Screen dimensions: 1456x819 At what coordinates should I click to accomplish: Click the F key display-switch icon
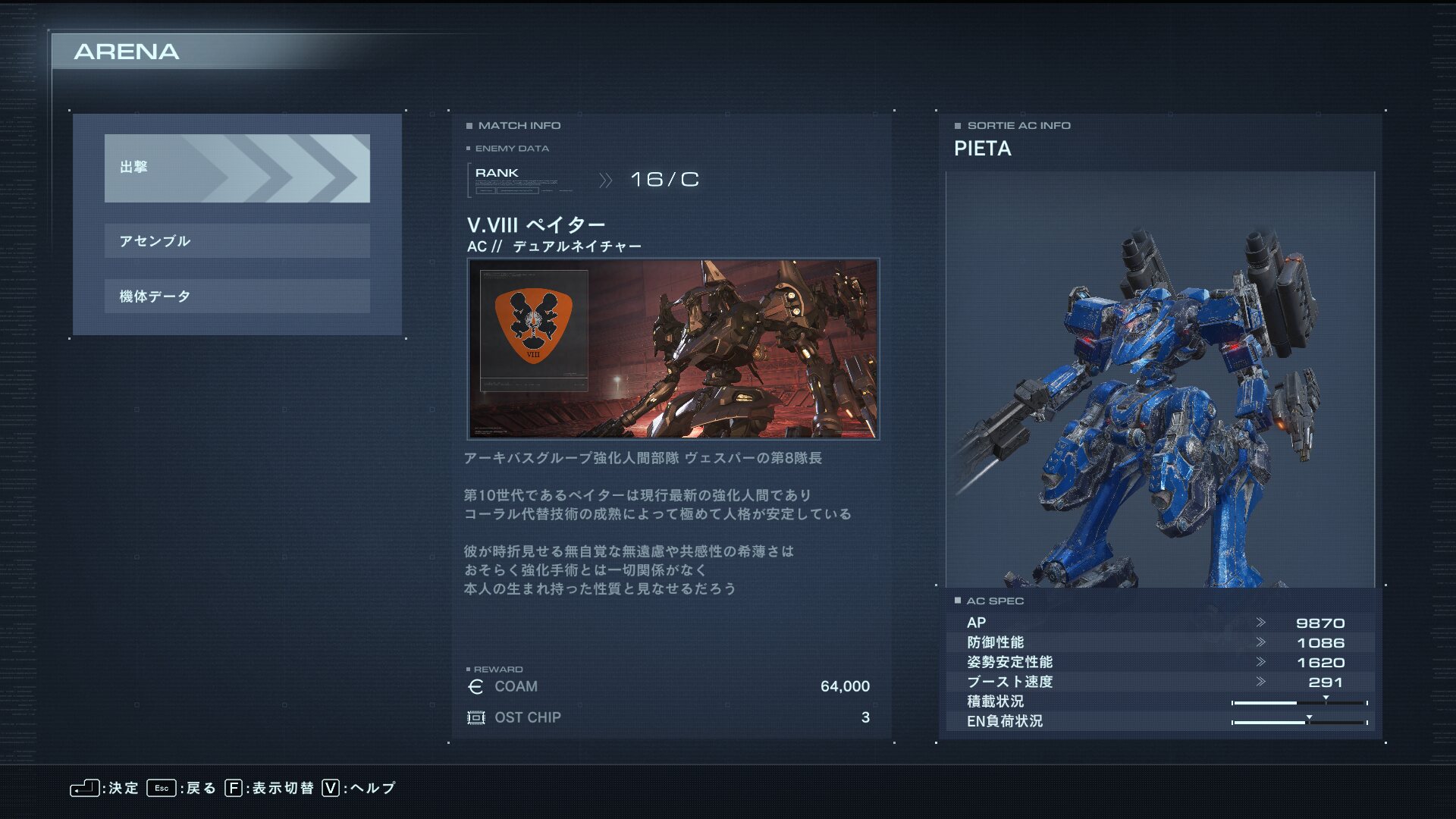[x=234, y=789]
